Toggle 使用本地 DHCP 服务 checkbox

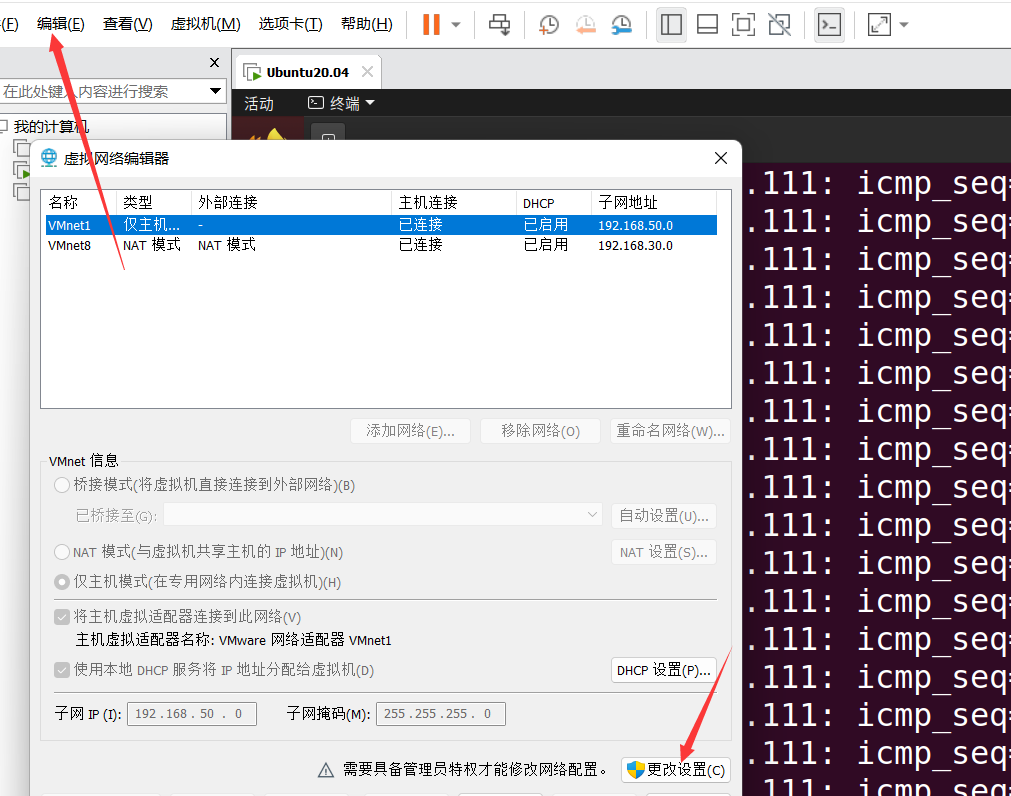coord(62,670)
